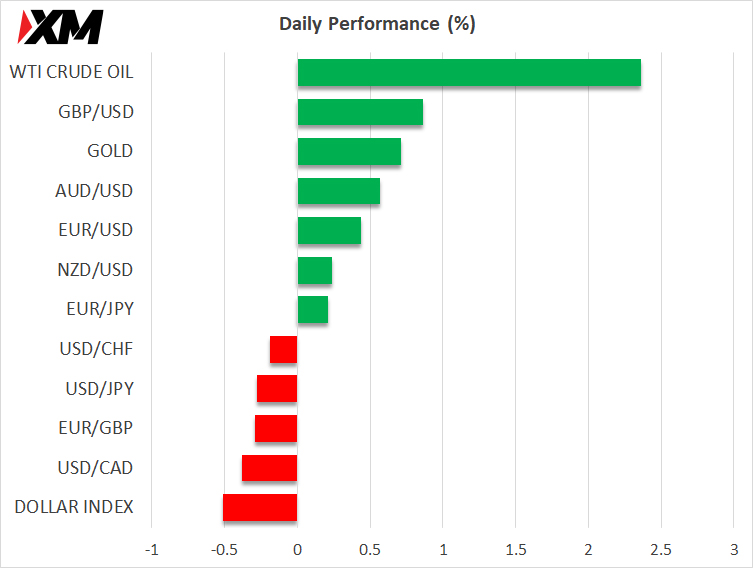
Task: Click the AUD/USD green bar
Action: [x=339, y=191]
